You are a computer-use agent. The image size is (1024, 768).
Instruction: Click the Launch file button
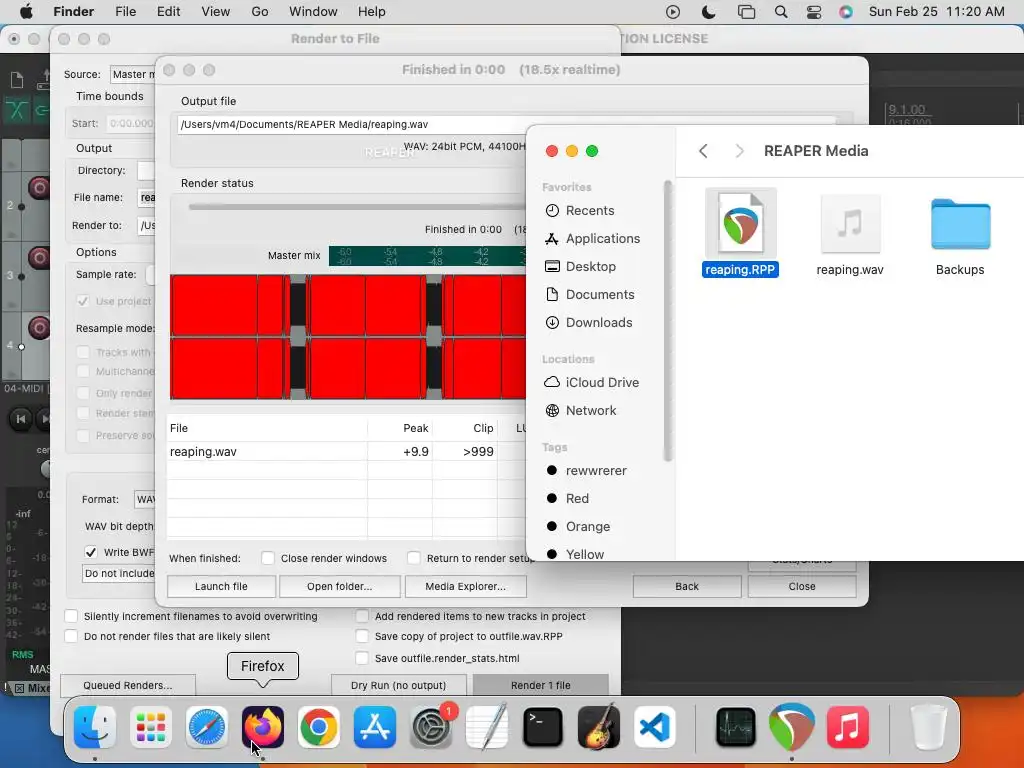[x=221, y=586]
